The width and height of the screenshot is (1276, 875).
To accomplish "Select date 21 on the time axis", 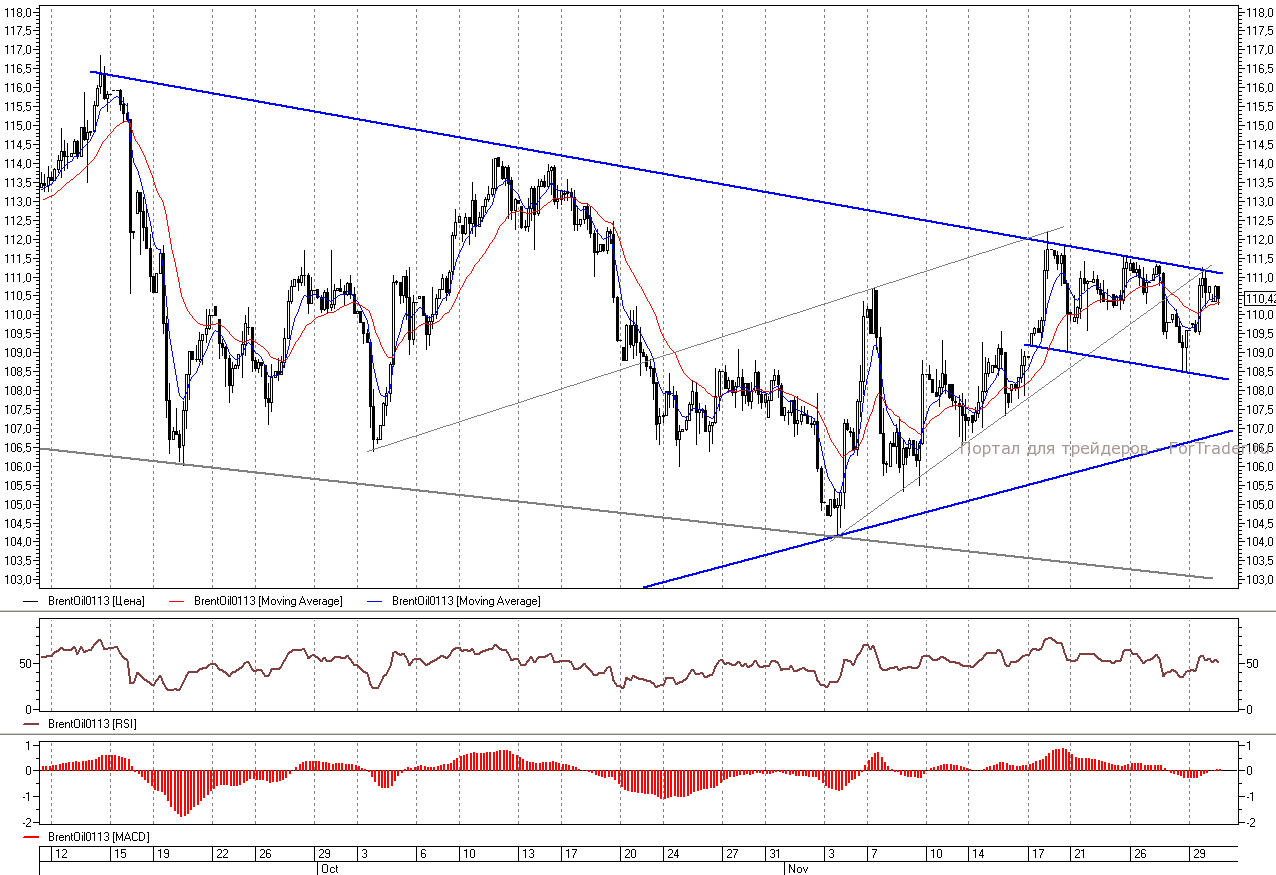I will click(1079, 854).
